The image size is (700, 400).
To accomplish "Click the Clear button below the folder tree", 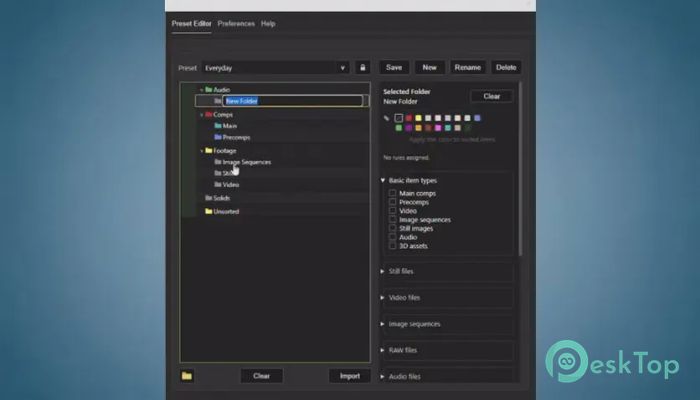I will click(x=261, y=376).
